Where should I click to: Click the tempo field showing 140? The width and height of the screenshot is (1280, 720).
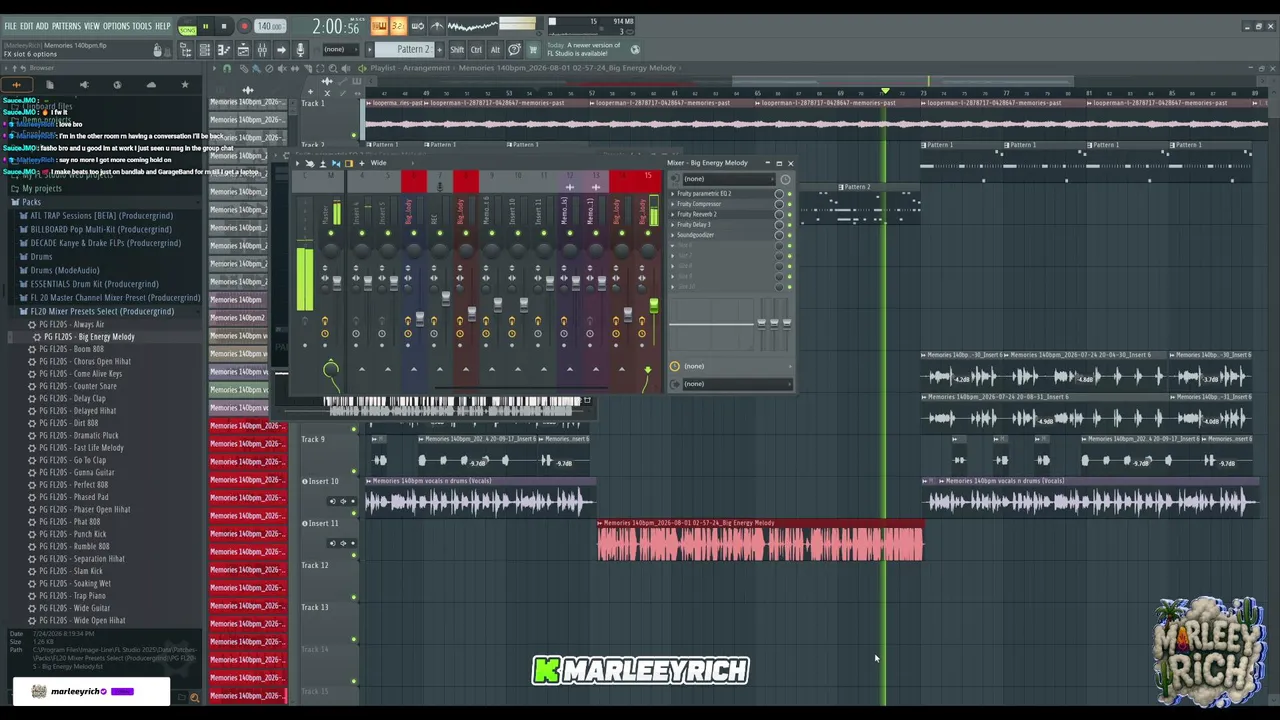(x=268, y=26)
